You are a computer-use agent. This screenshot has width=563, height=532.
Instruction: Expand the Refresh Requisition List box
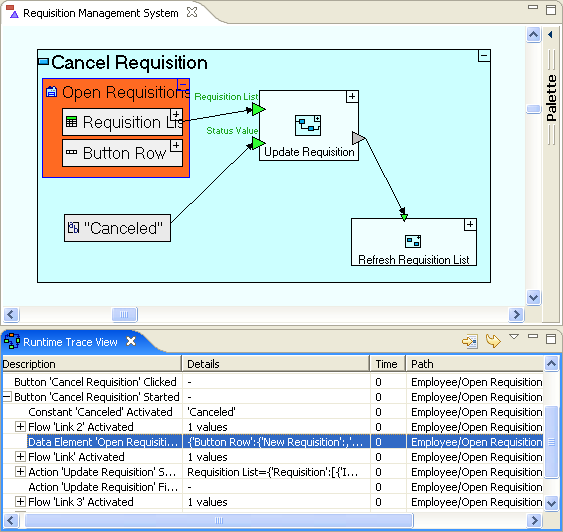(x=470, y=225)
